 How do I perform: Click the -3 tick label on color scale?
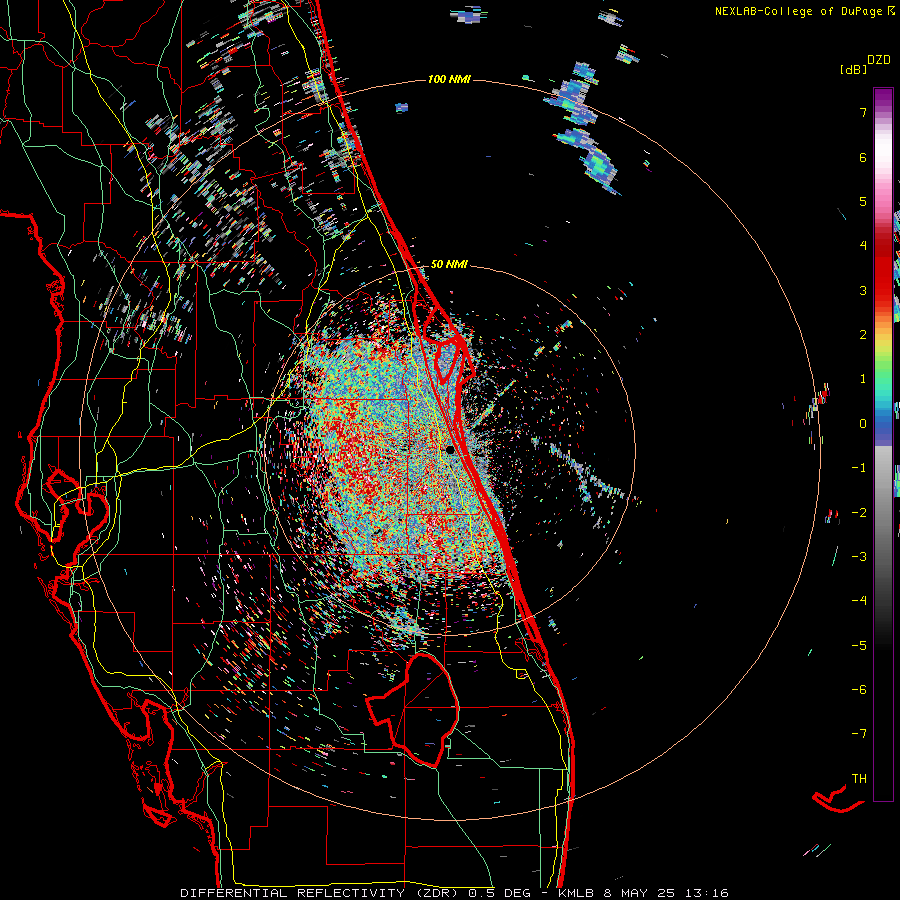859,557
